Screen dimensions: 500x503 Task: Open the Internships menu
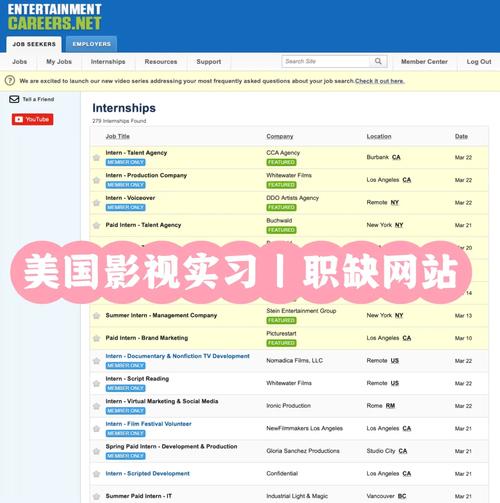(x=108, y=62)
